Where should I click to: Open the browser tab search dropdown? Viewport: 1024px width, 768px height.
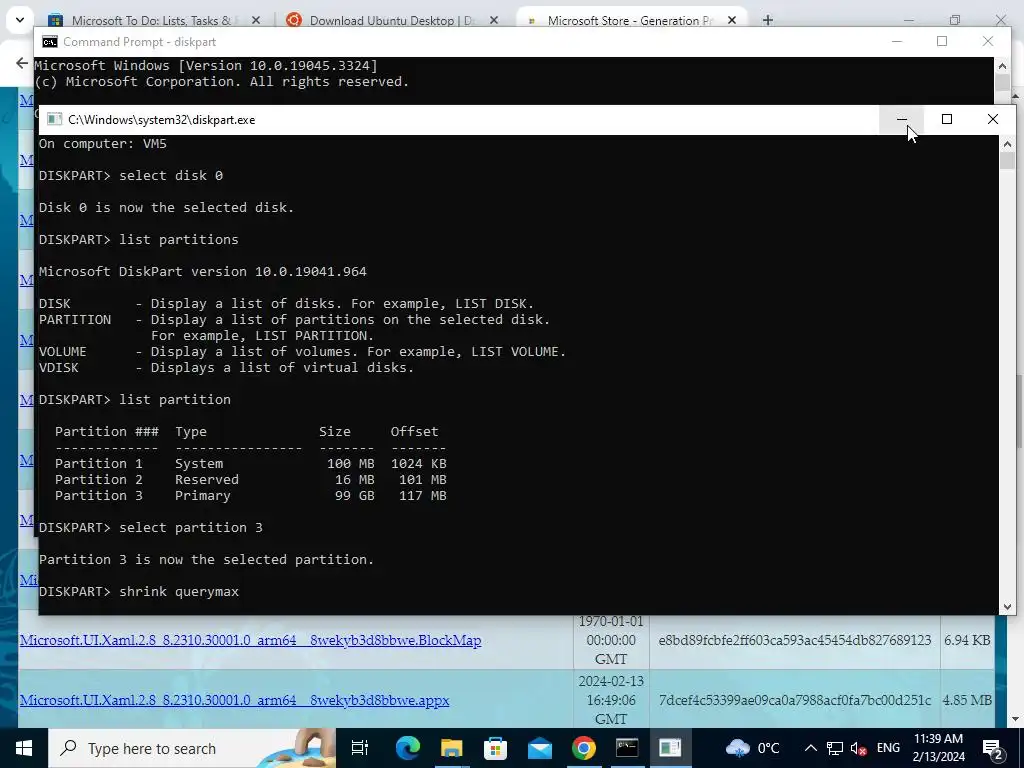[x=20, y=20]
